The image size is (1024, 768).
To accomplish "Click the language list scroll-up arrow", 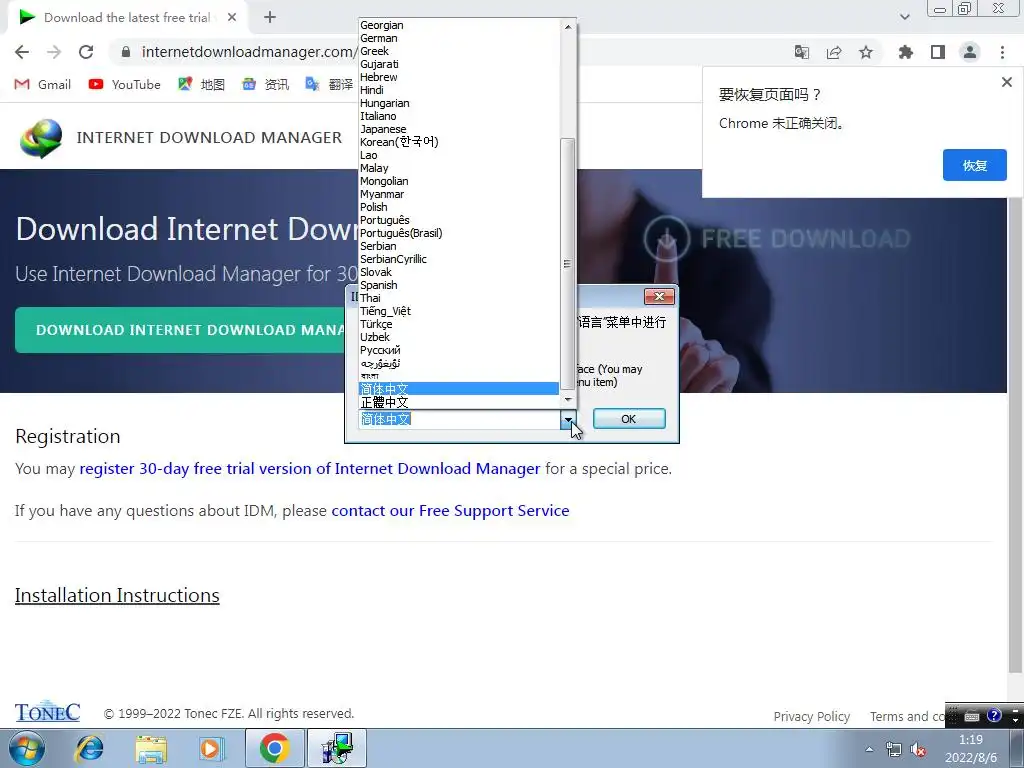I will pos(568,27).
